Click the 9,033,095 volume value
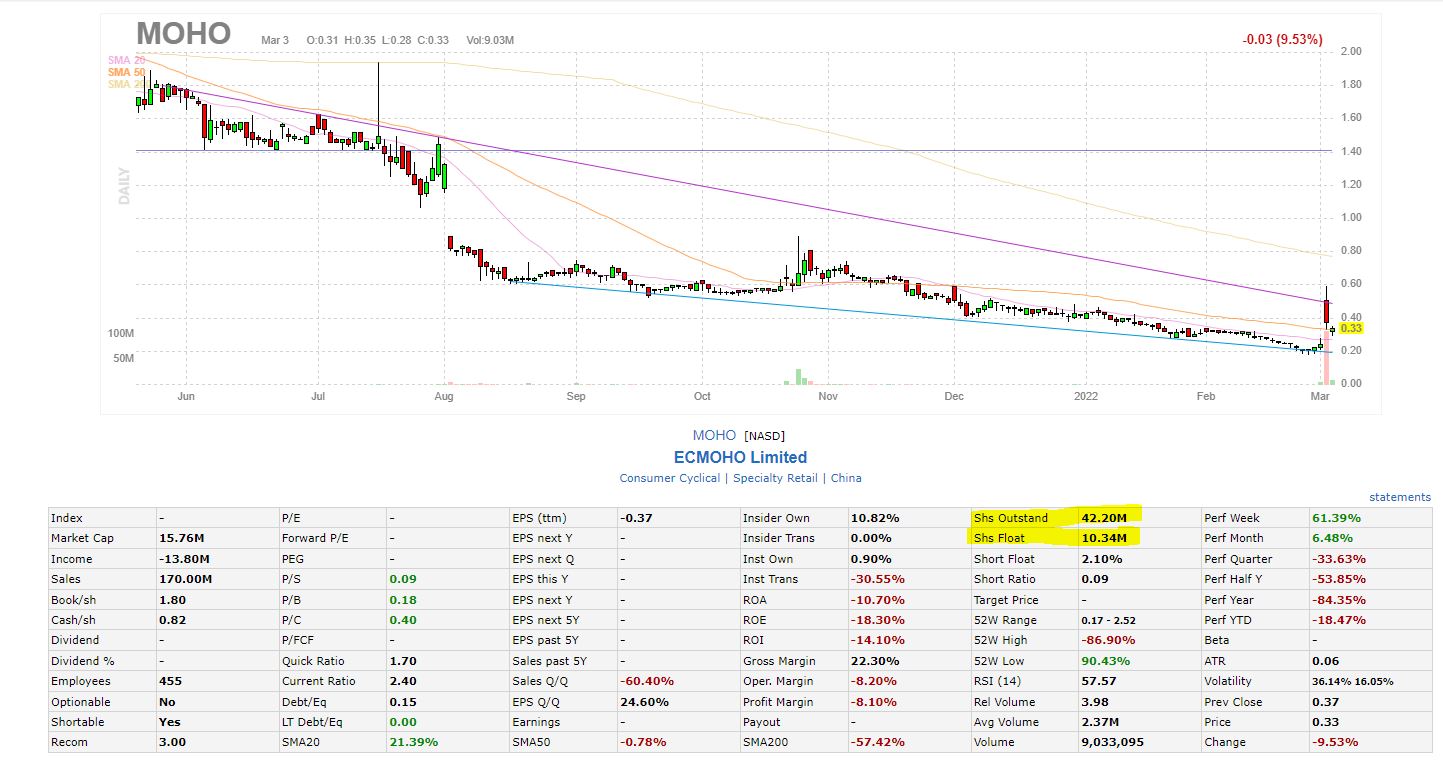 pyautogui.click(x=1112, y=742)
